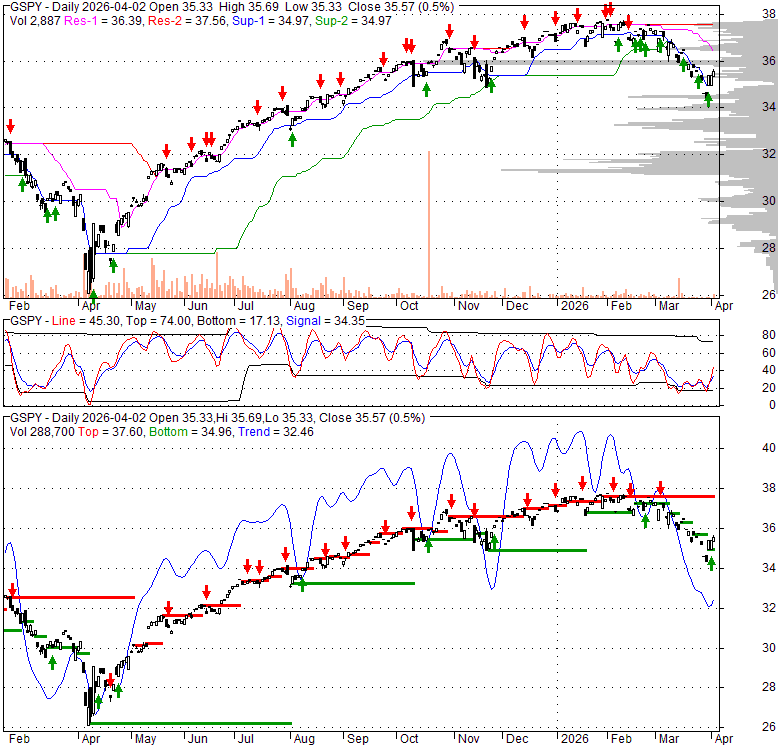Screen dimensions: 780x745
Task: Click the last green up arrow in bottom chart
Action: coord(711,564)
